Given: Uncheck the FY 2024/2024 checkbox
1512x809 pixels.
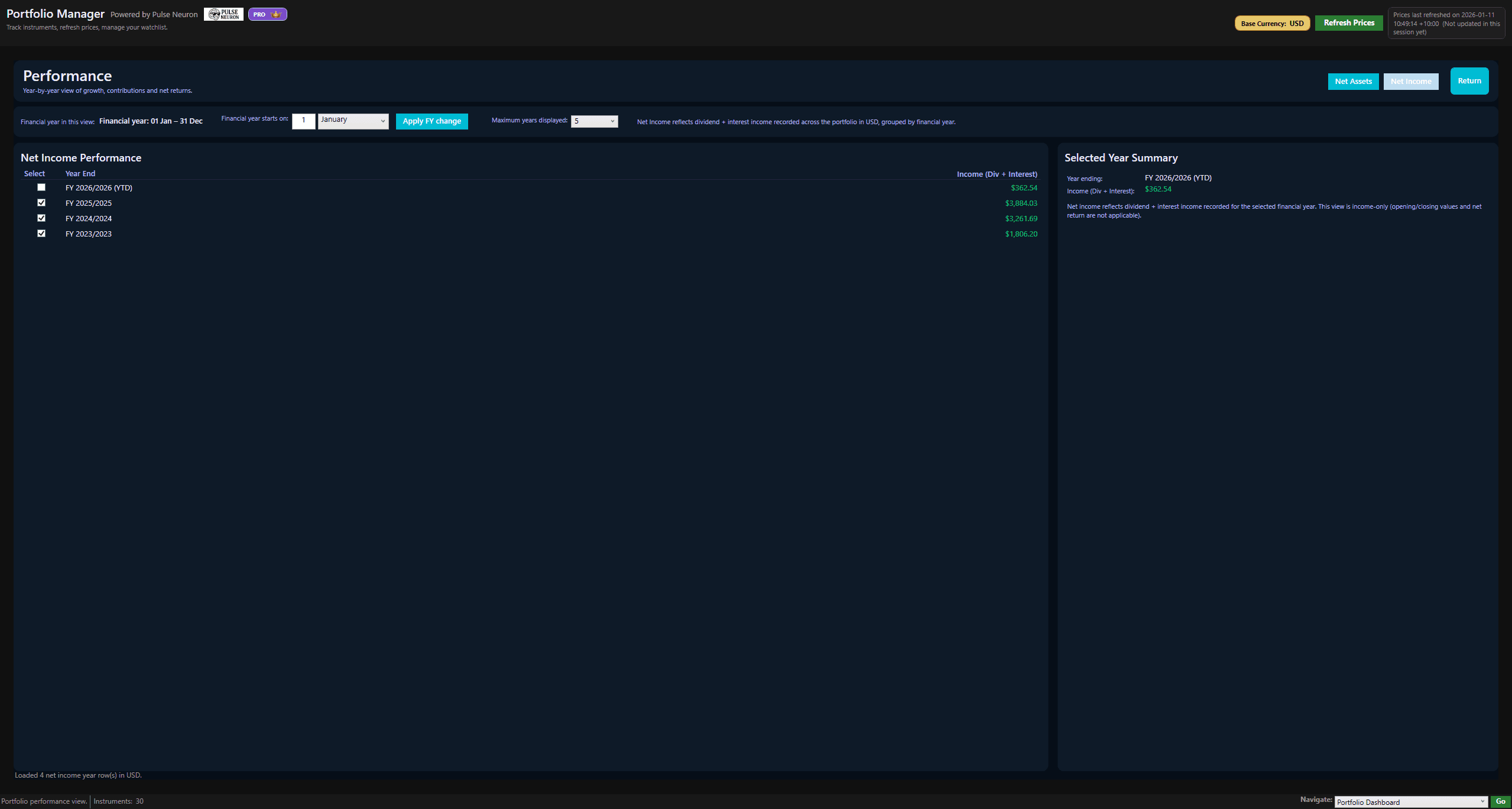Looking at the screenshot, I should tap(41, 218).
